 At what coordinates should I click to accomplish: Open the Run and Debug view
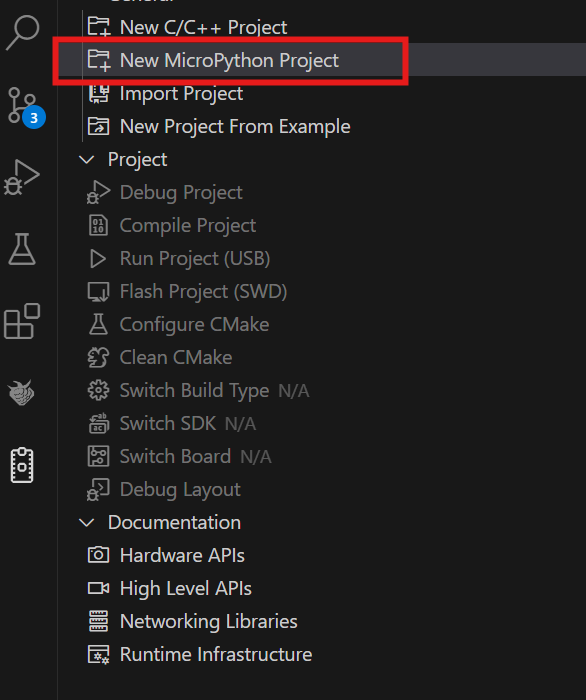tap(21, 177)
